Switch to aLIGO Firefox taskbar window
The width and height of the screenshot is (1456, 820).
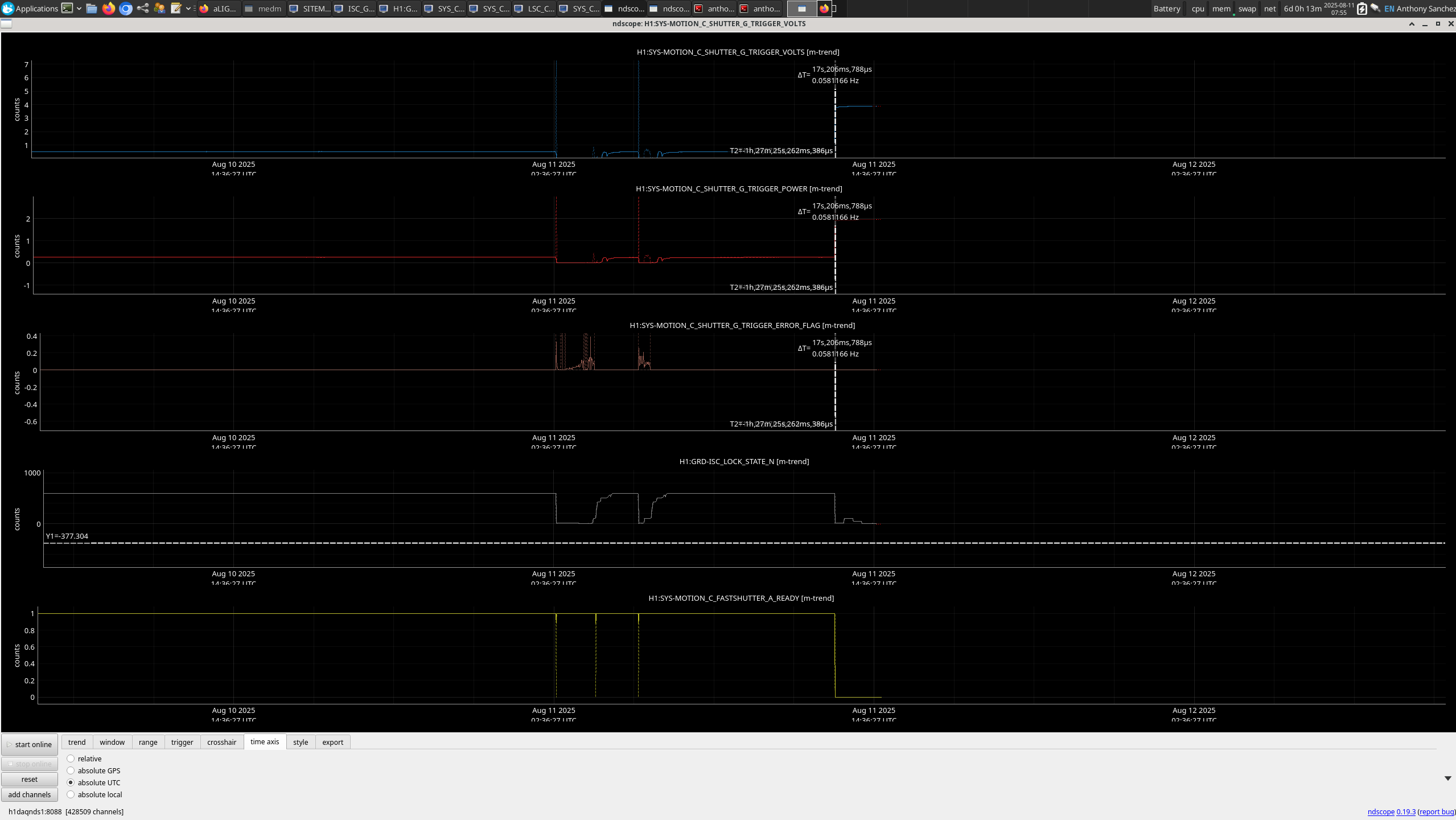point(219,9)
